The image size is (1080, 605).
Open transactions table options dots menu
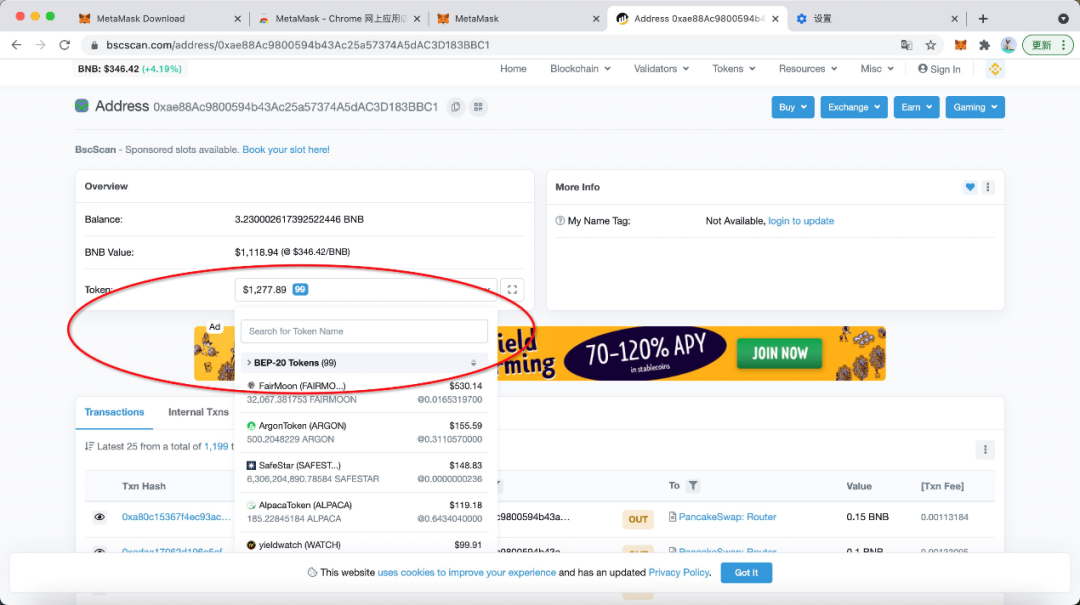pos(985,450)
